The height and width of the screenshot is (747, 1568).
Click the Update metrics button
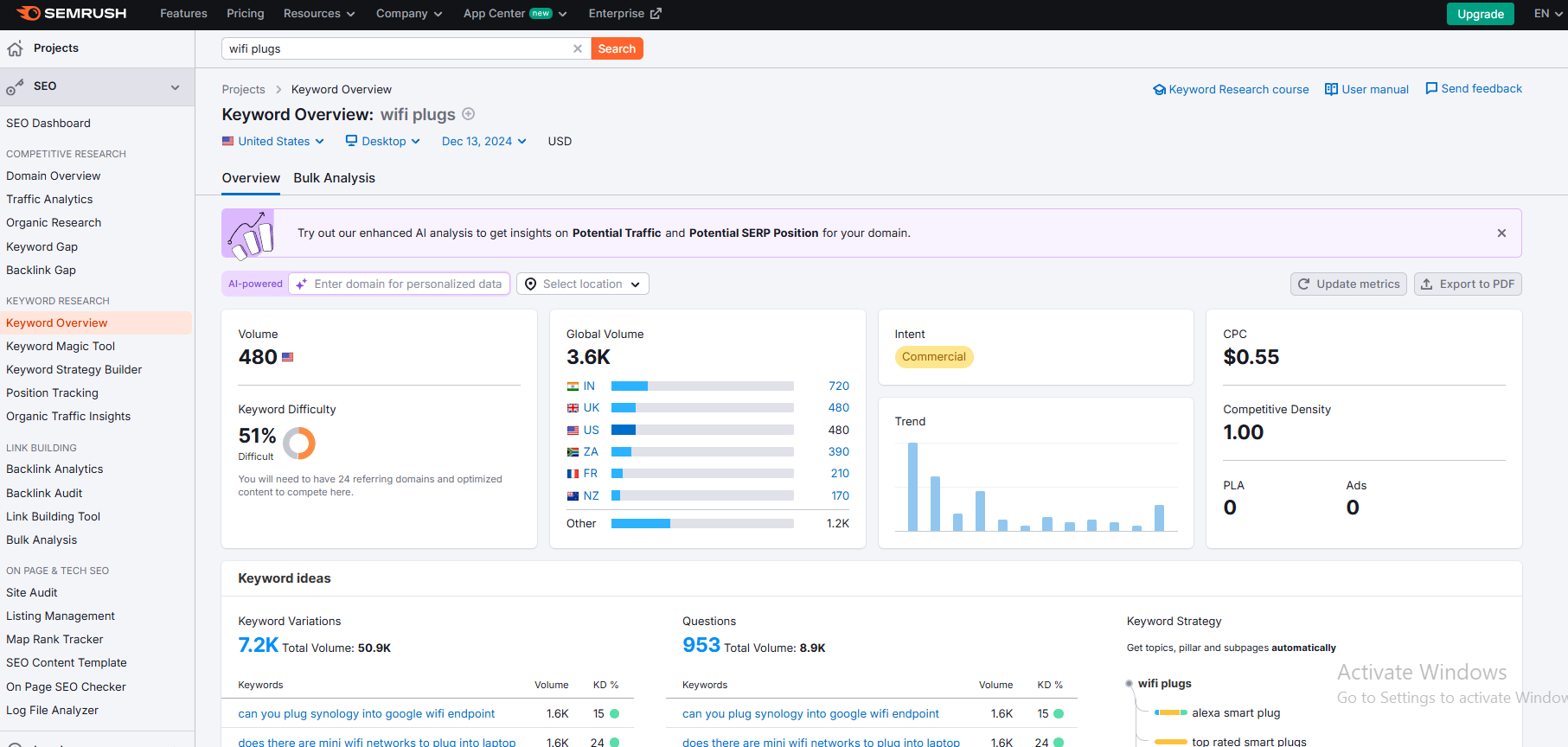coord(1349,284)
